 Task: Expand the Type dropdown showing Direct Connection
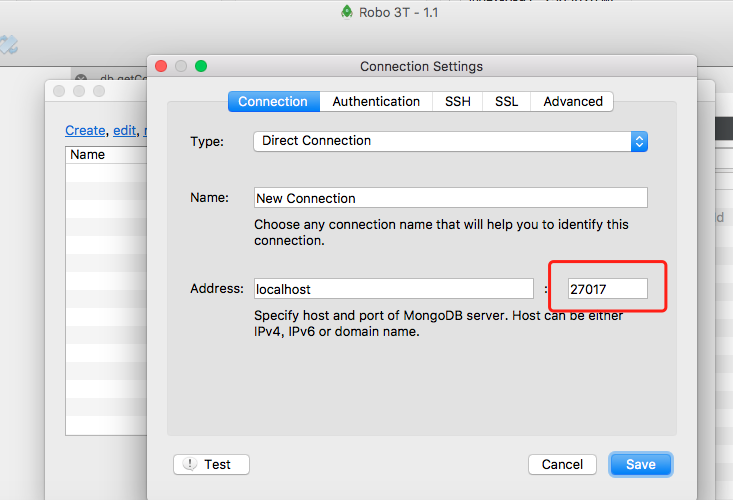coord(451,141)
